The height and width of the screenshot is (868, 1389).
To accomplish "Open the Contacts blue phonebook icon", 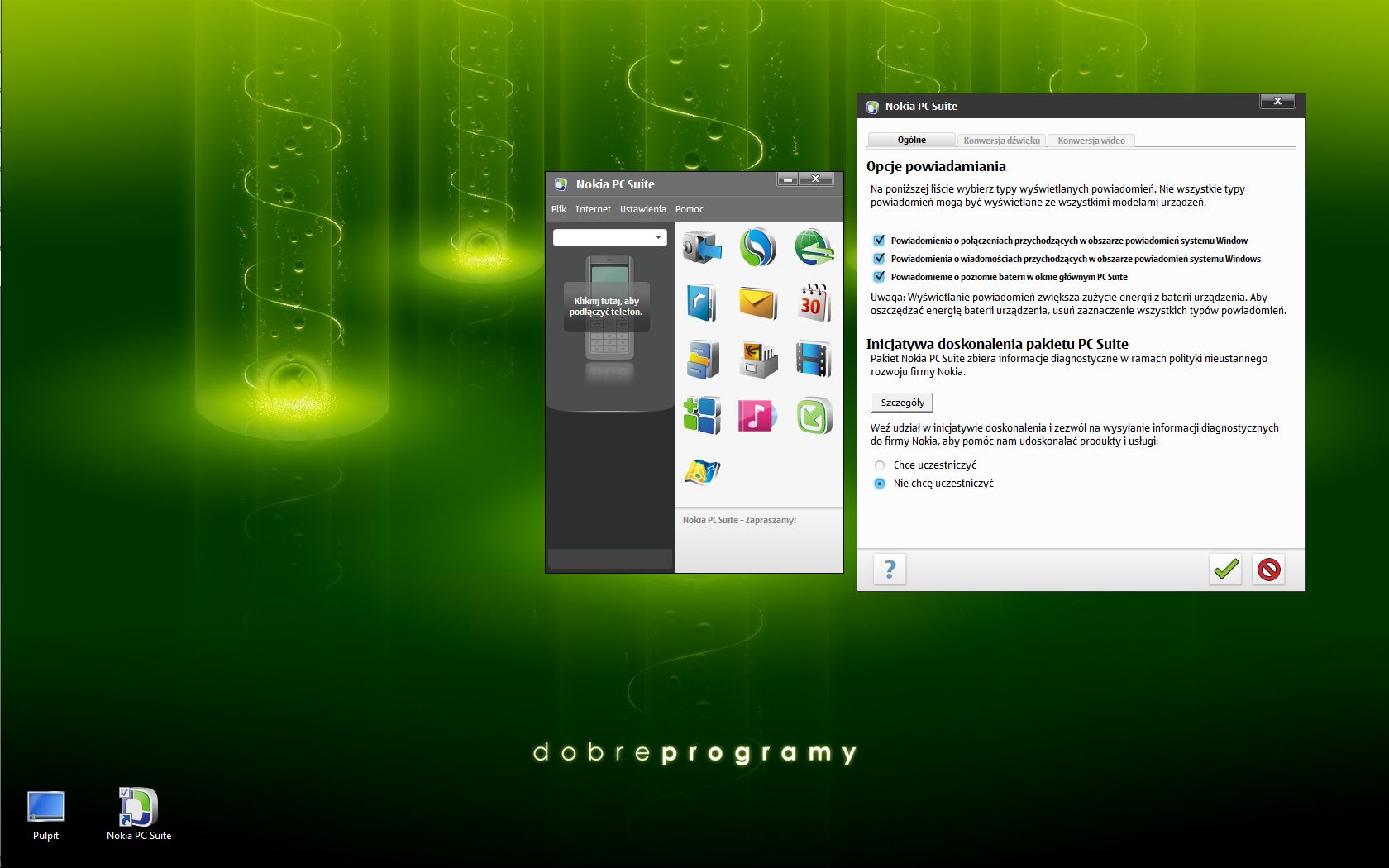I will coord(702,303).
